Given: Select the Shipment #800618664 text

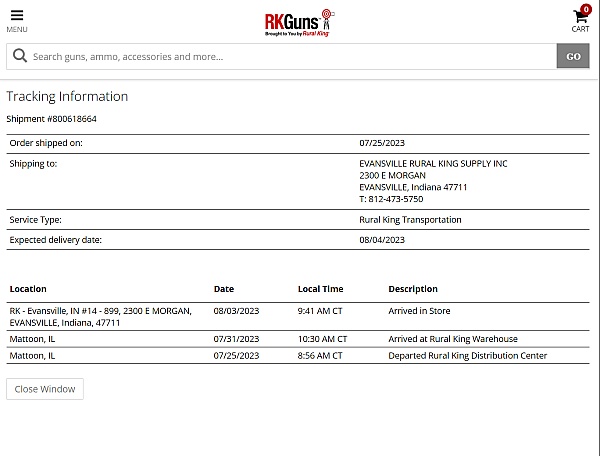Looking at the screenshot, I should [52, 119].
